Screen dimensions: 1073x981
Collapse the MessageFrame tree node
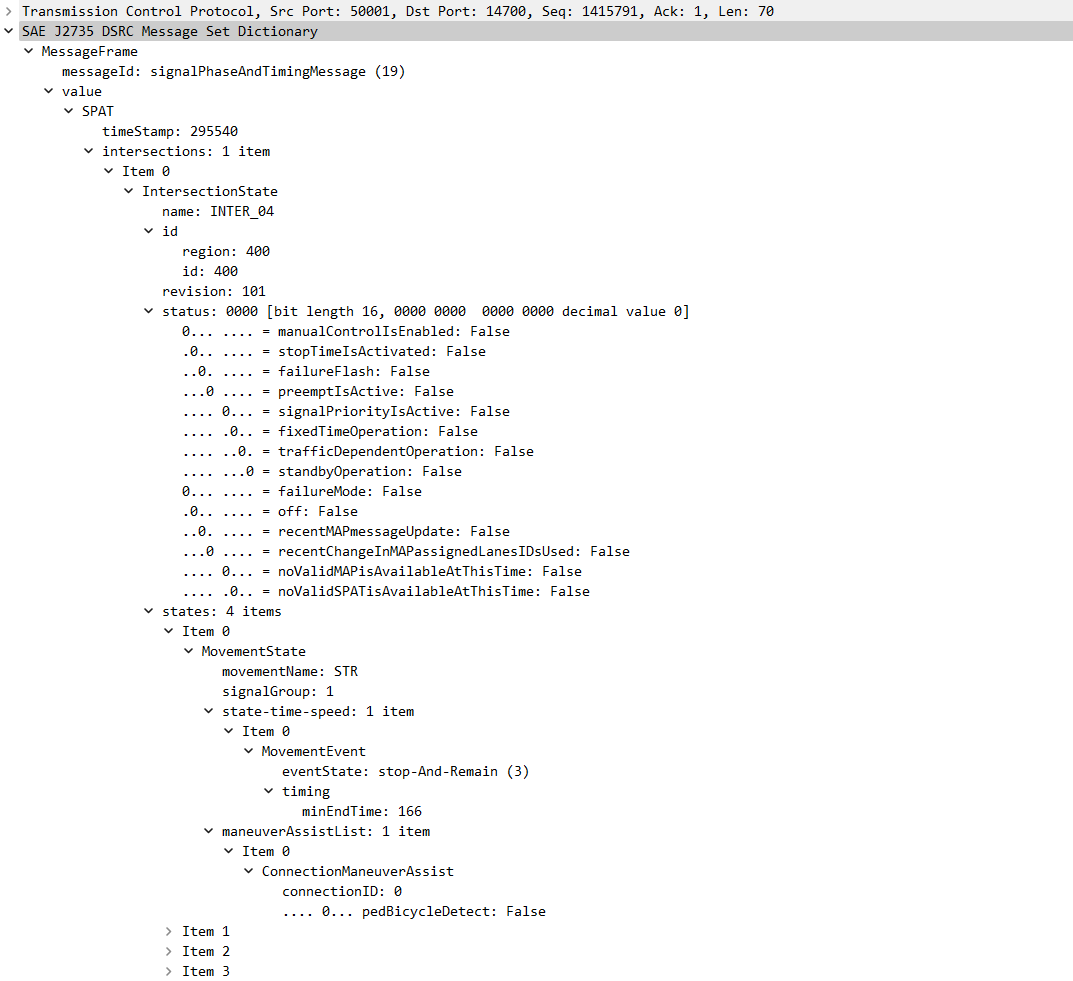[x=29, y=51]
